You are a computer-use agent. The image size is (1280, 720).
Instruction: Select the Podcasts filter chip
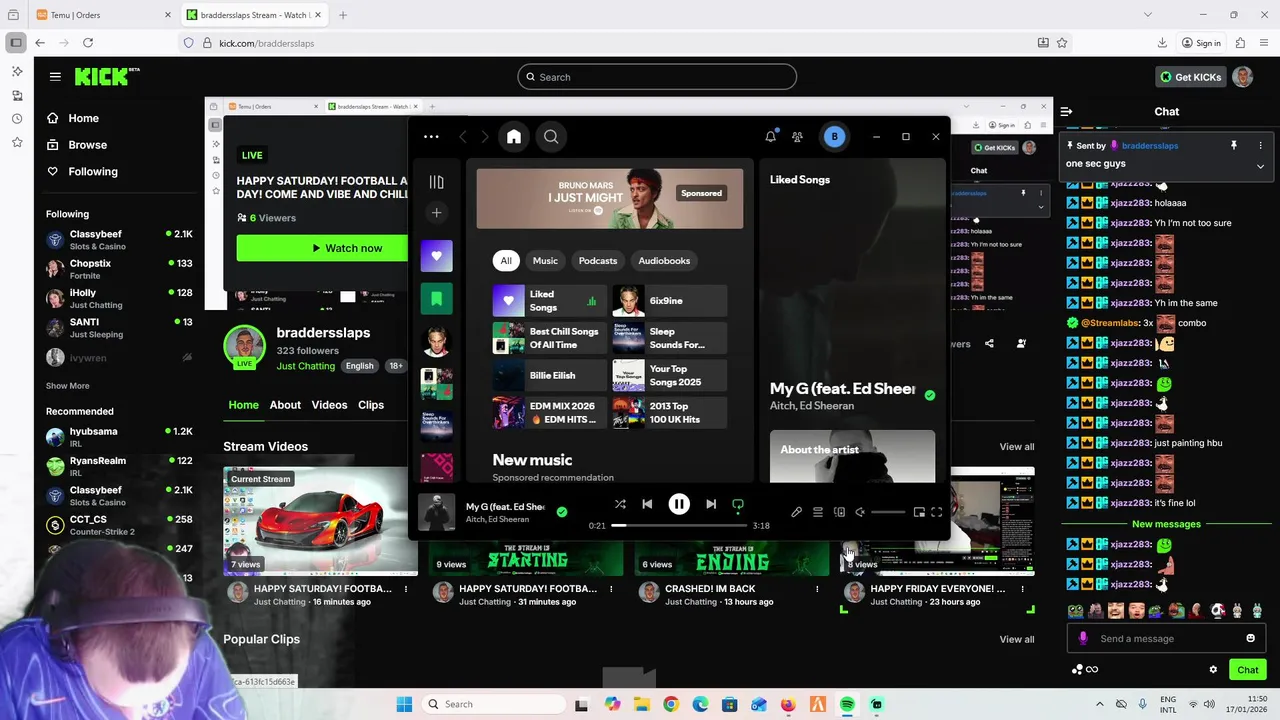click(x=598, y=261)
